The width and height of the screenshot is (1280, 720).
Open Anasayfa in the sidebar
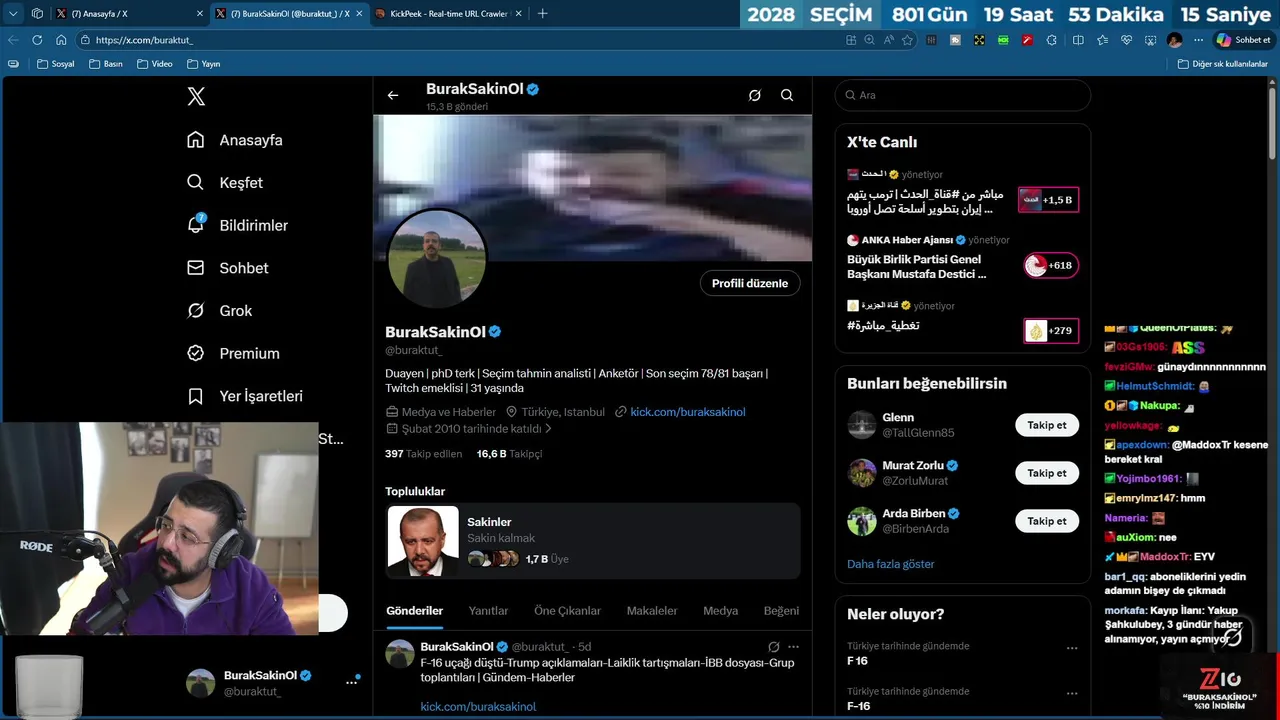click(x=235, y=140)
